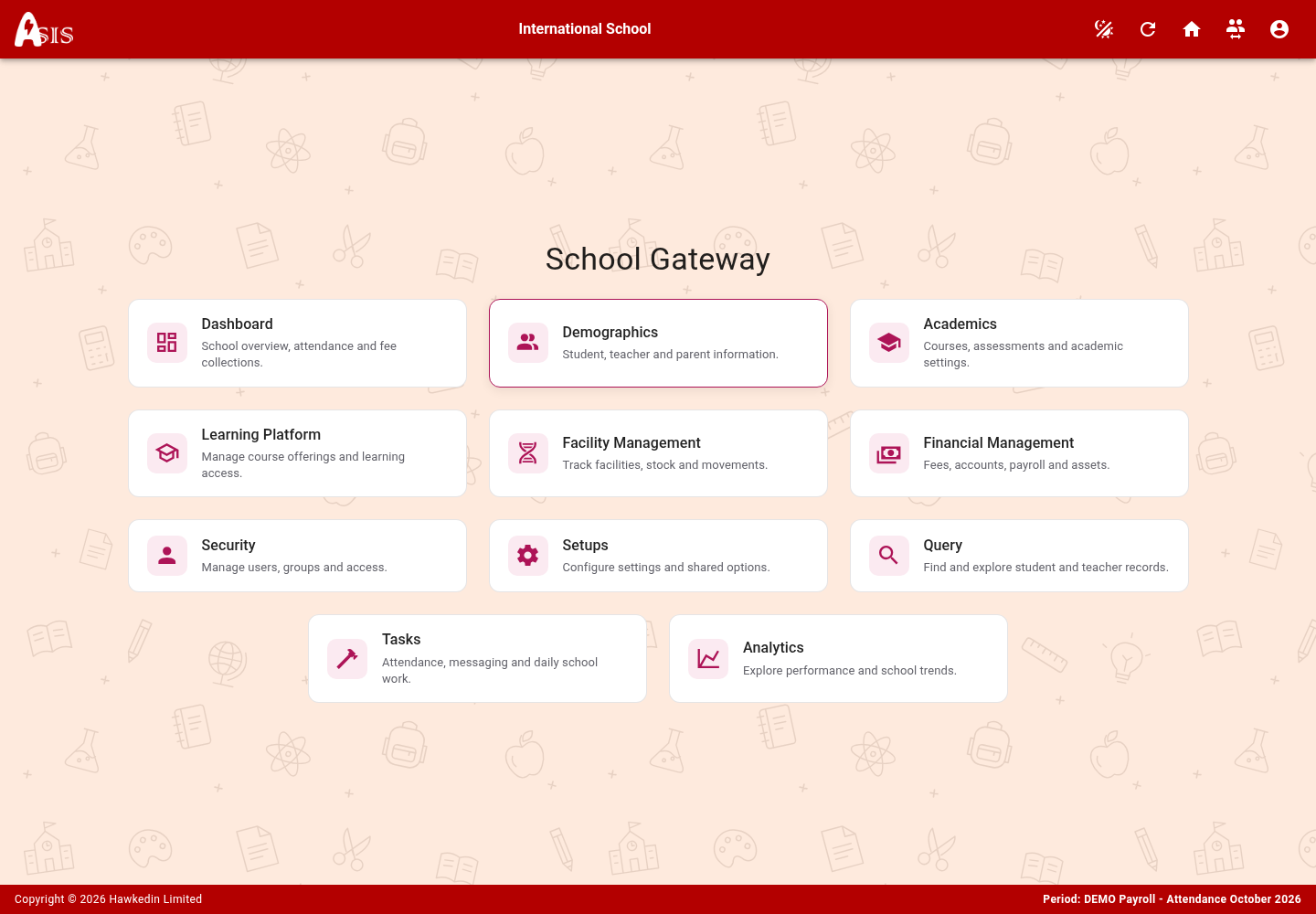This screenshot has width=1316, height=914.
Task: Click the Dashboard grid icon
Action: pyautogui.click(x=167, y=343)
